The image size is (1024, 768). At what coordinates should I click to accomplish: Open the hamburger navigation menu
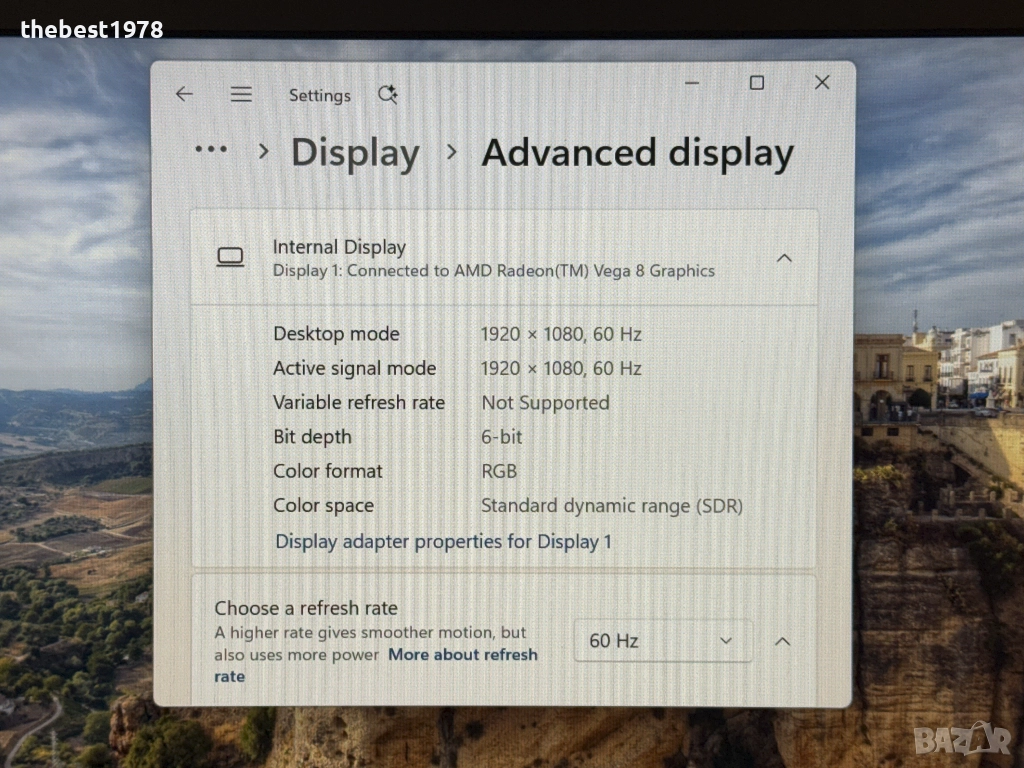coord(241,94)
